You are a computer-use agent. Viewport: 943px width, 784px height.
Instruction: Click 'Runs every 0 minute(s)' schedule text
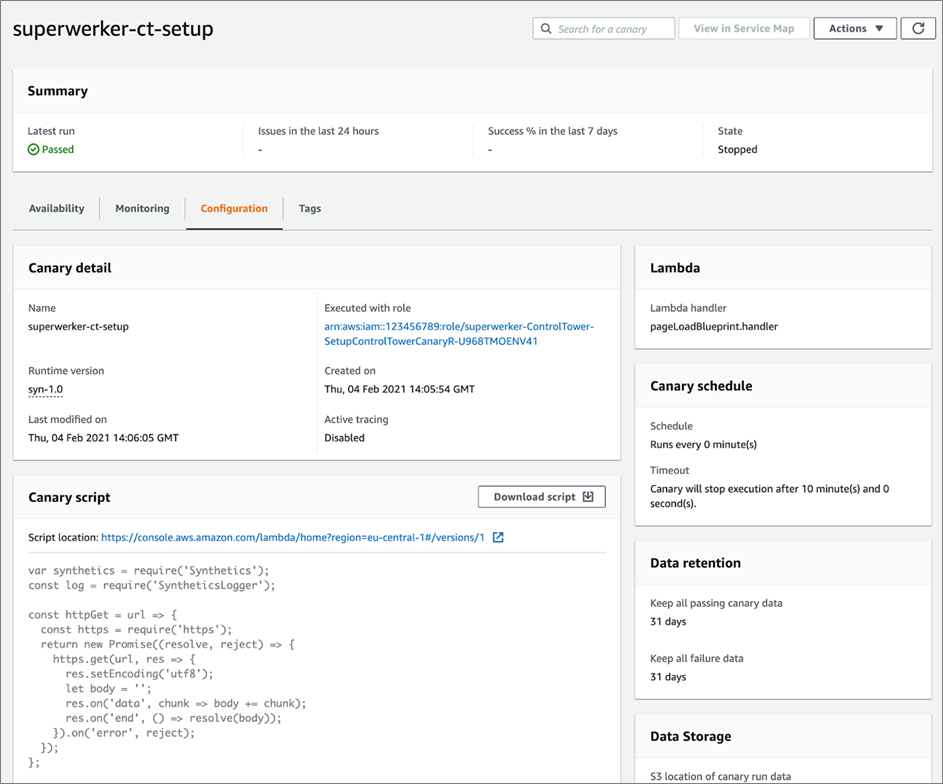[704, 444]
